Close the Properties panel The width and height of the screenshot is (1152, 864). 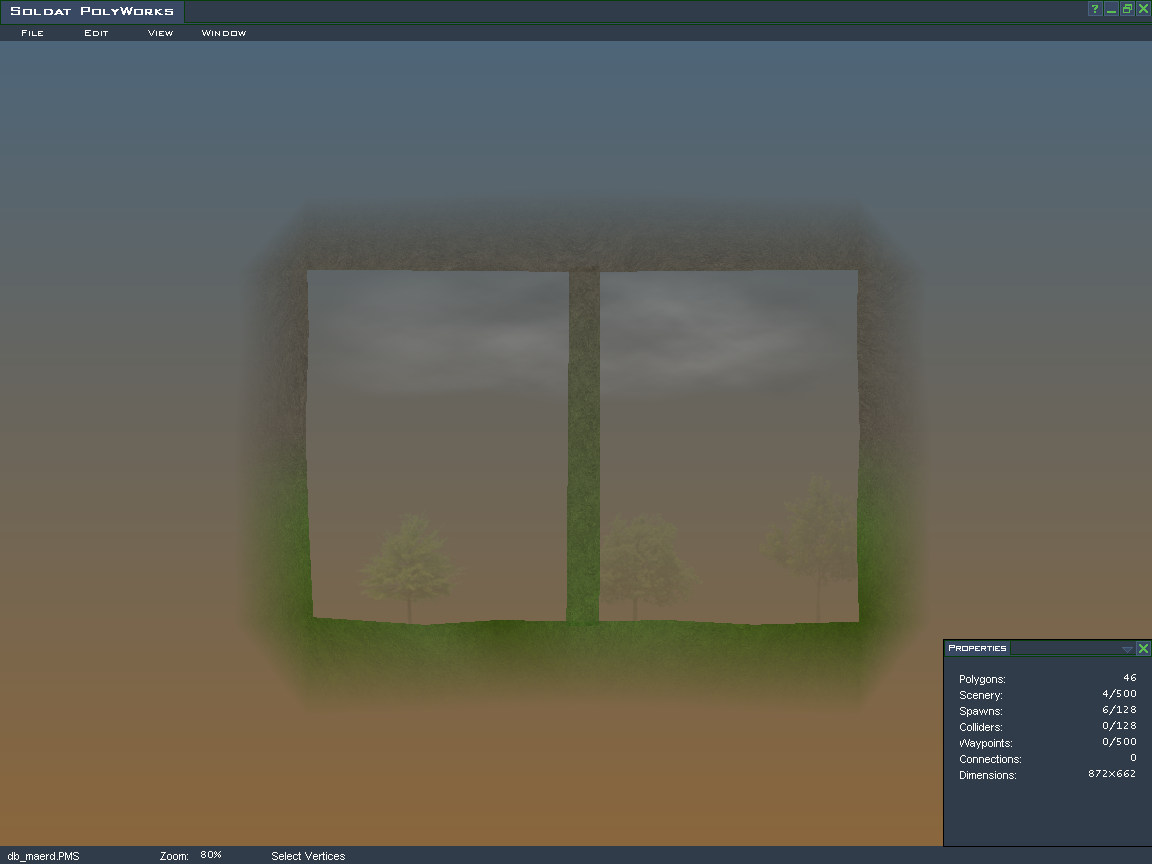(x=1143, y=649)
